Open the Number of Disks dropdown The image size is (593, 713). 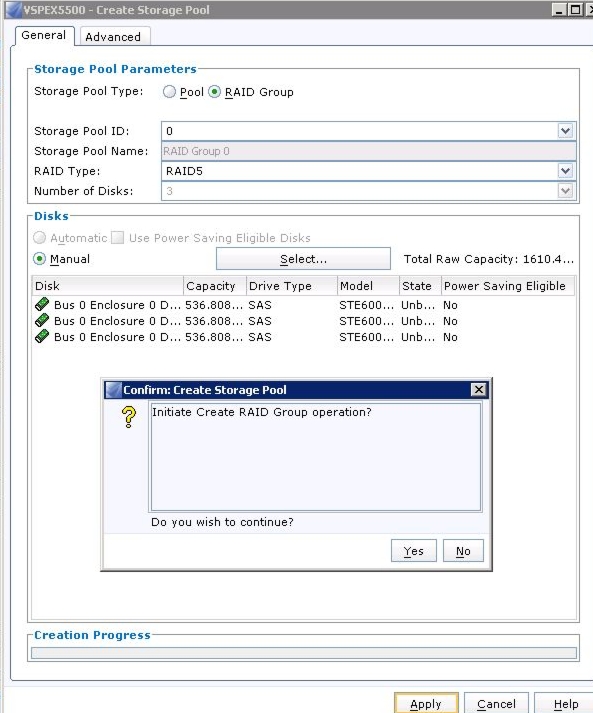pyautogui.click(x=565, y=191)
